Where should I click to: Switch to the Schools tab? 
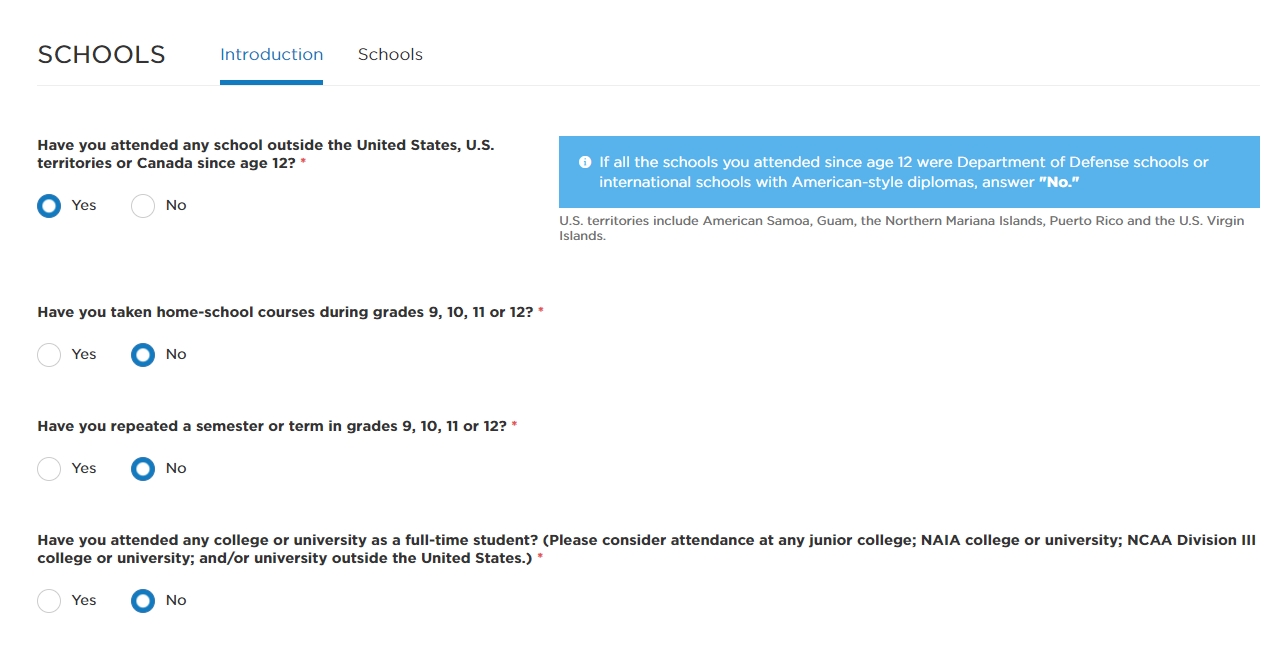(390, 55)
